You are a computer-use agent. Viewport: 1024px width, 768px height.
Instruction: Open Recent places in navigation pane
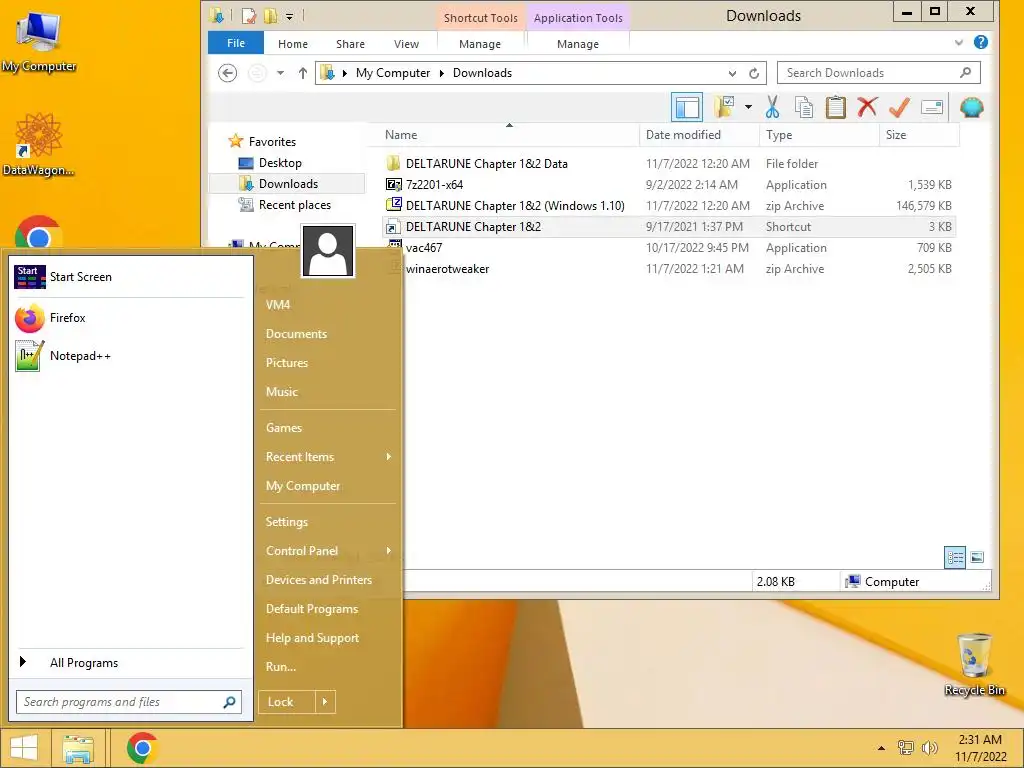point(295,204)
